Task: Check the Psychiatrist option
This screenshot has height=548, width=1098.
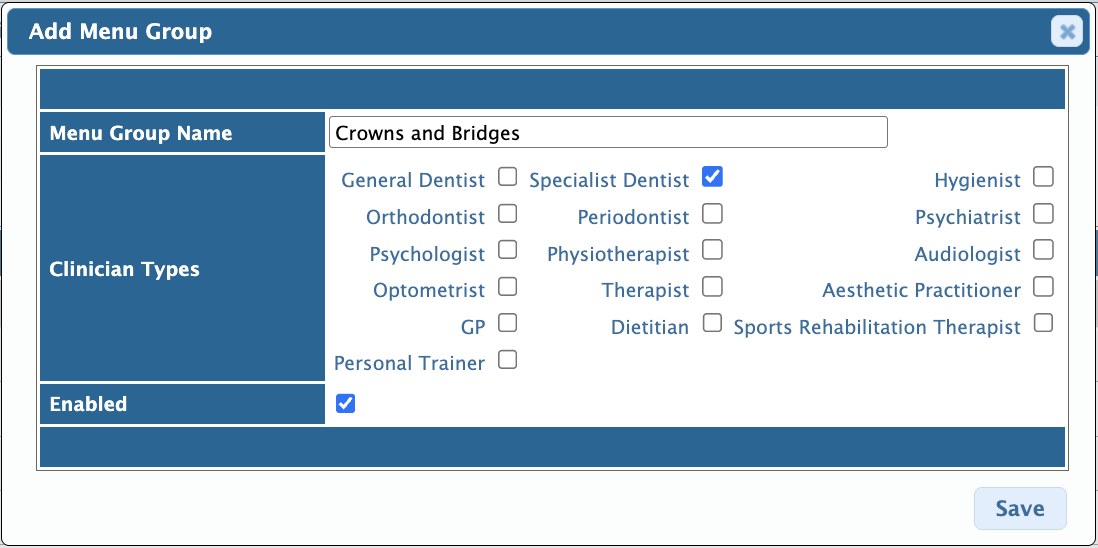Action: (1043, 213)
